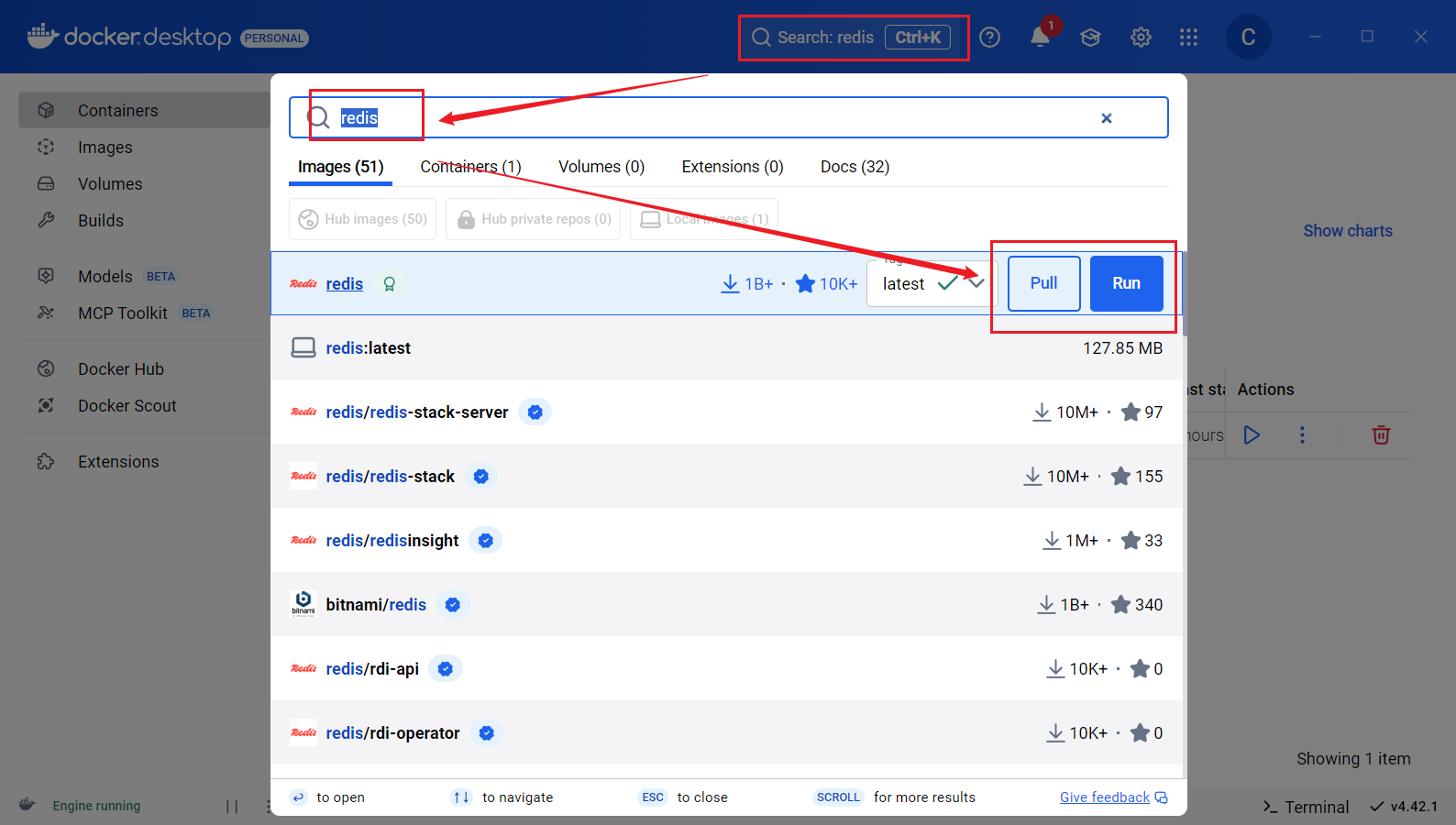The height and width of the screenshot is (825, 1456).
Task: Run the redis image
Action: pyautogui.click(x=1126, y=283)
